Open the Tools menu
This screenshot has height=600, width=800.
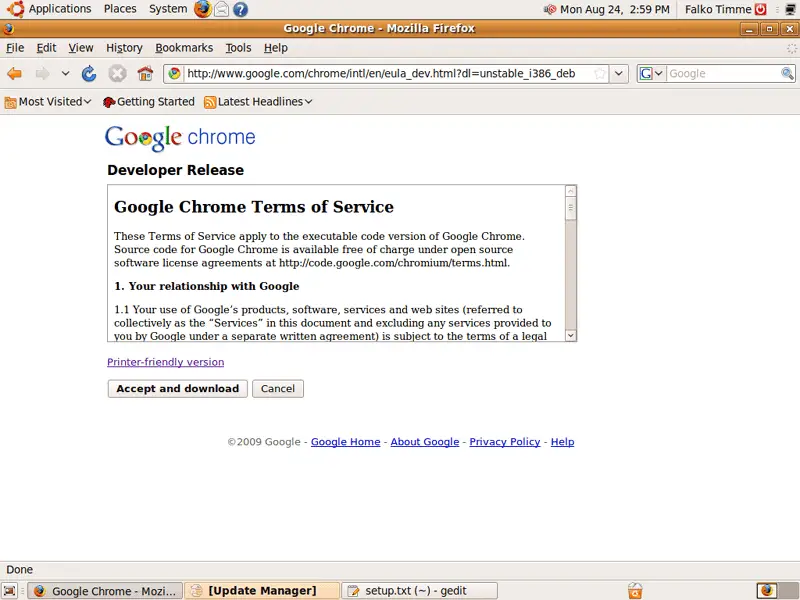coord(238,48)
